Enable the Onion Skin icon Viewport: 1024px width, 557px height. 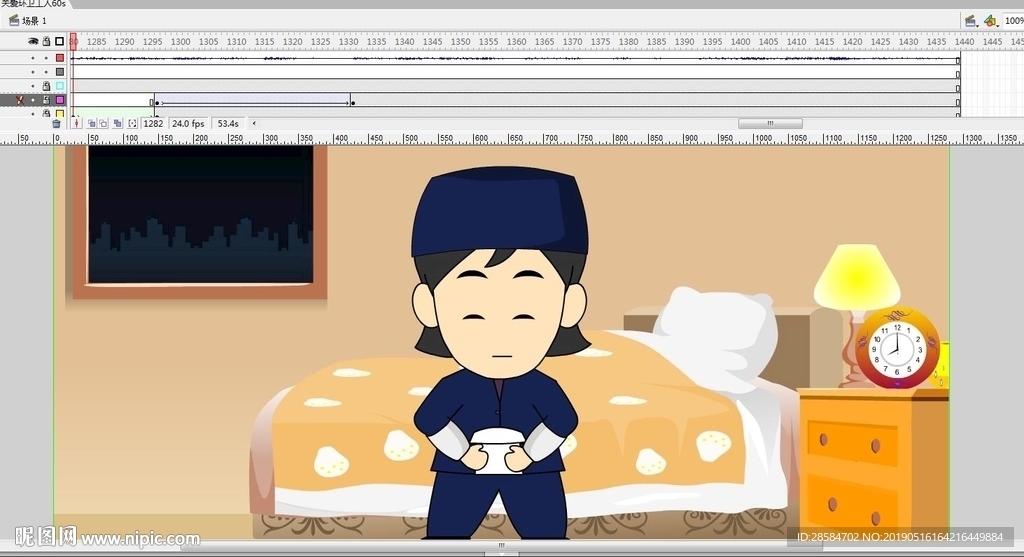click(x=91, y=123)
